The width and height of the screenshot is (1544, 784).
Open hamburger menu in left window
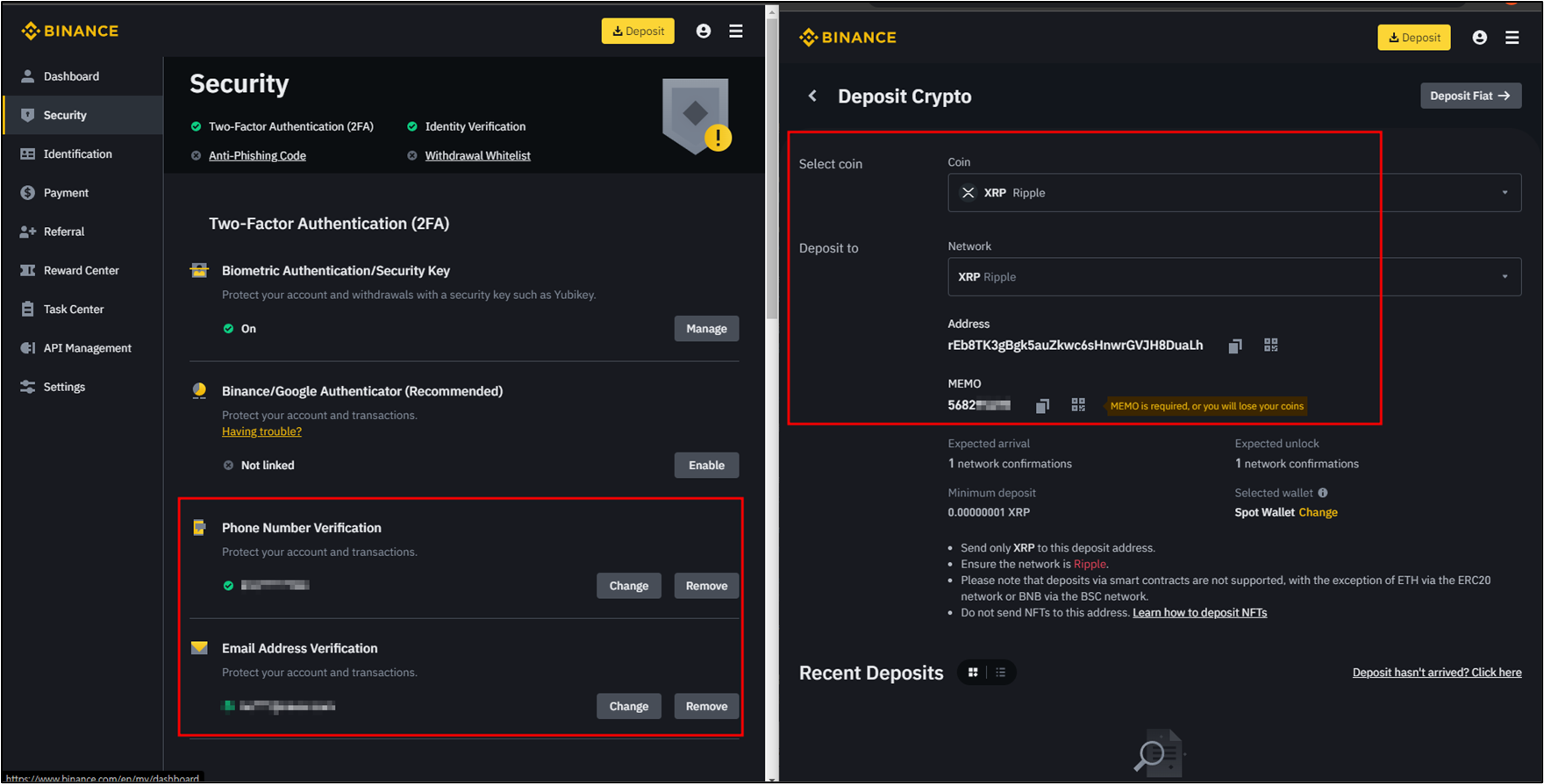(x=735, y=32)
